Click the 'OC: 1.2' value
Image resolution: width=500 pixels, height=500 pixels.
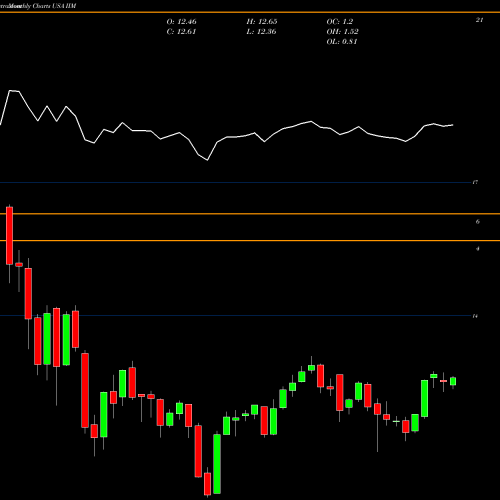pyautogui.click(x=339, y=22)
